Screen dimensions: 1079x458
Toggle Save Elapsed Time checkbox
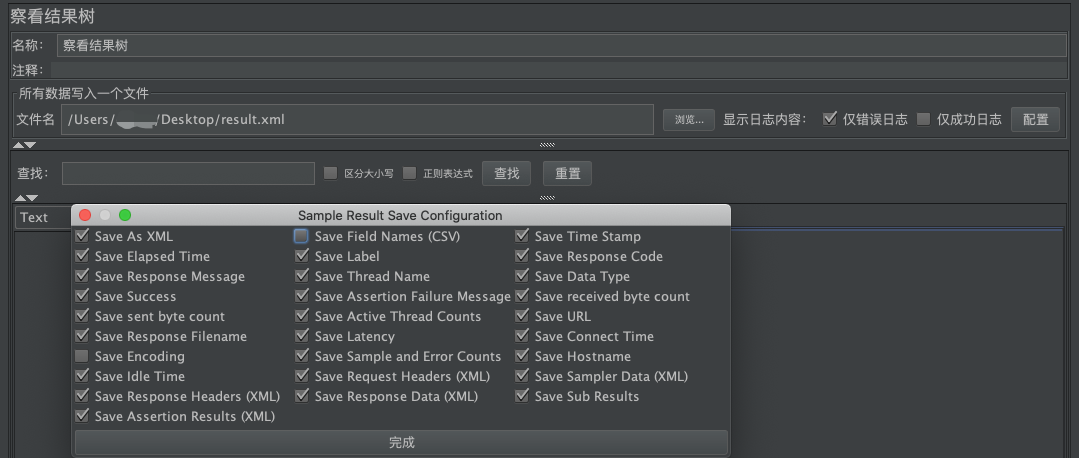pyautogui.click(x=82, y=256)
